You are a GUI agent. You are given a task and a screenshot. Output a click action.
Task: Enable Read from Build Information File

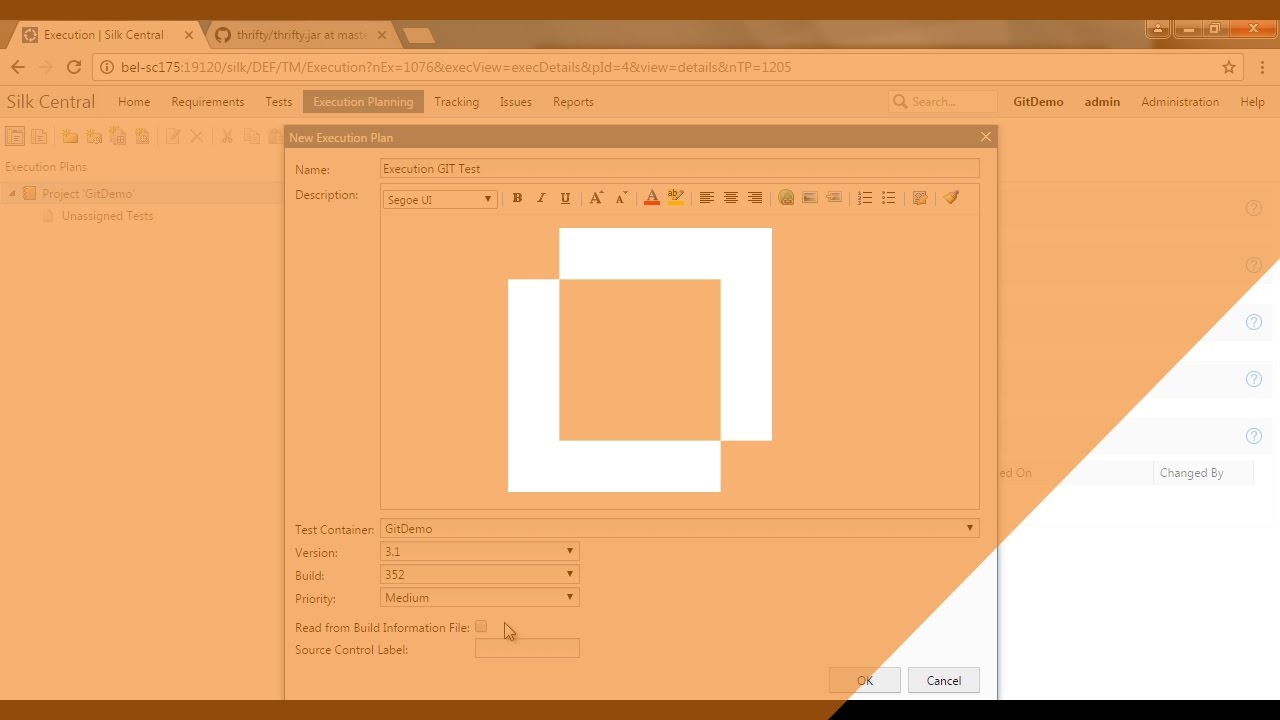point(481,627)
